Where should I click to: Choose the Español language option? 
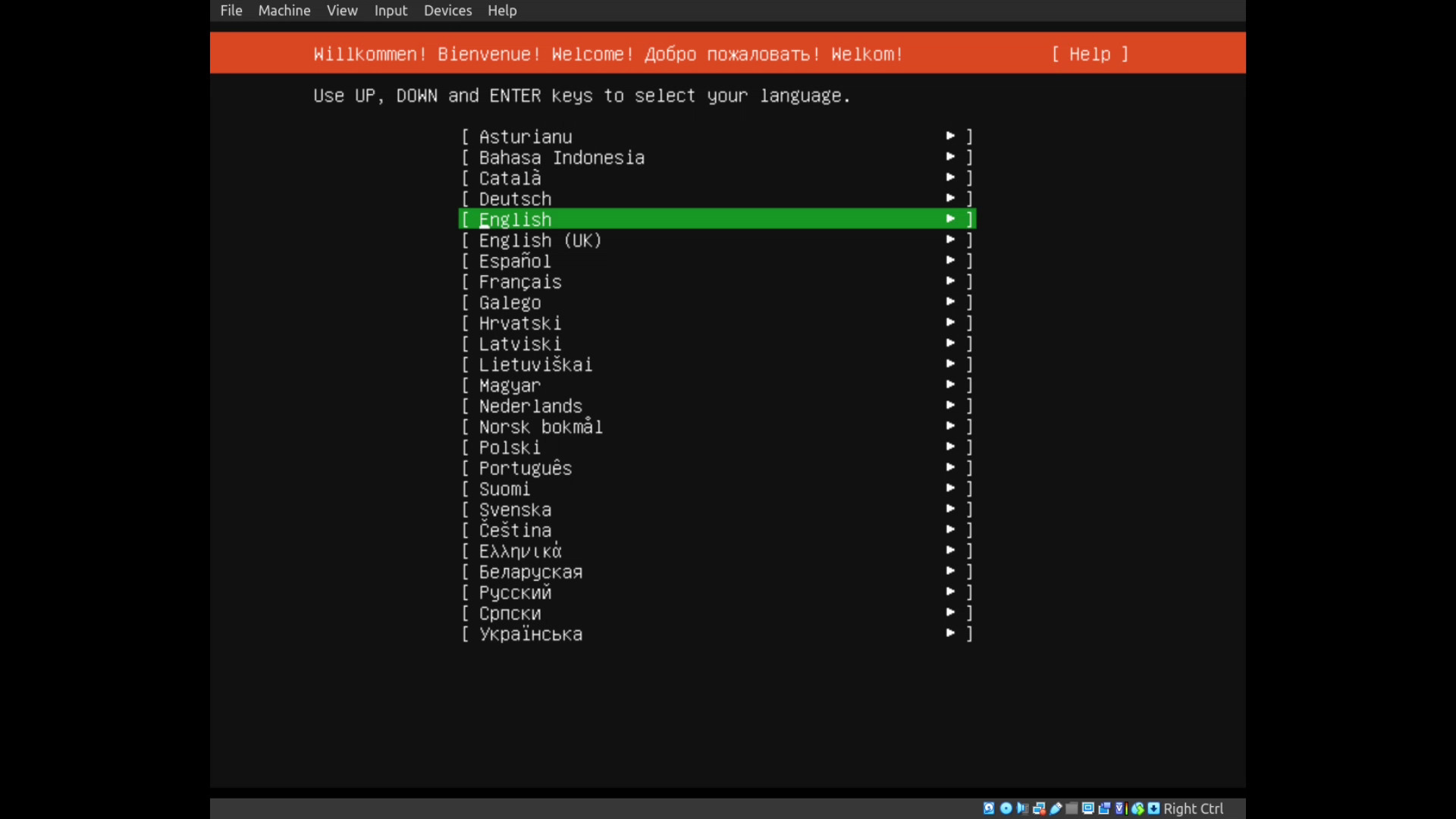pos(515,261)
